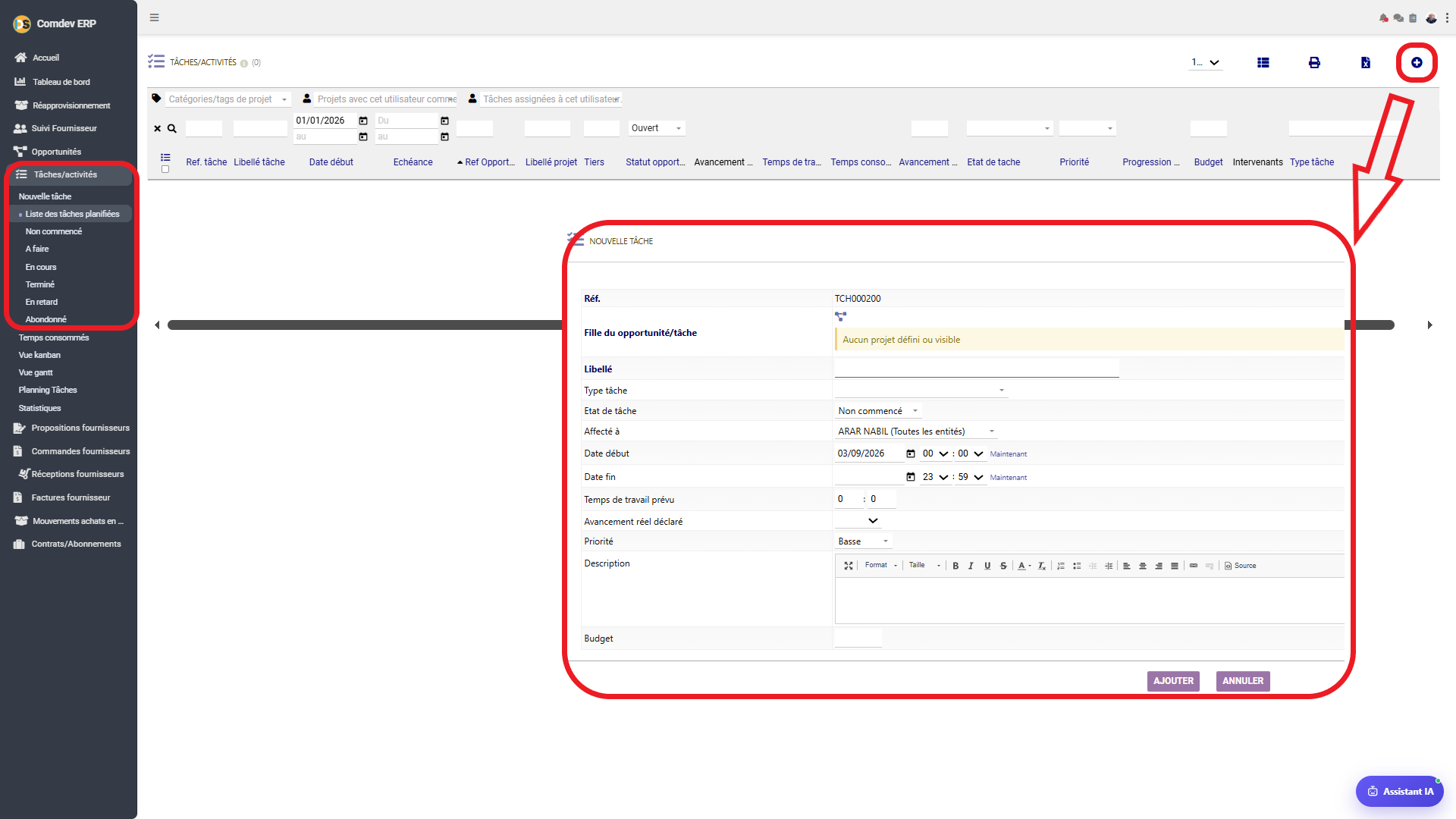Tick the select-all checkbox in the table header

tap(165, 169)
